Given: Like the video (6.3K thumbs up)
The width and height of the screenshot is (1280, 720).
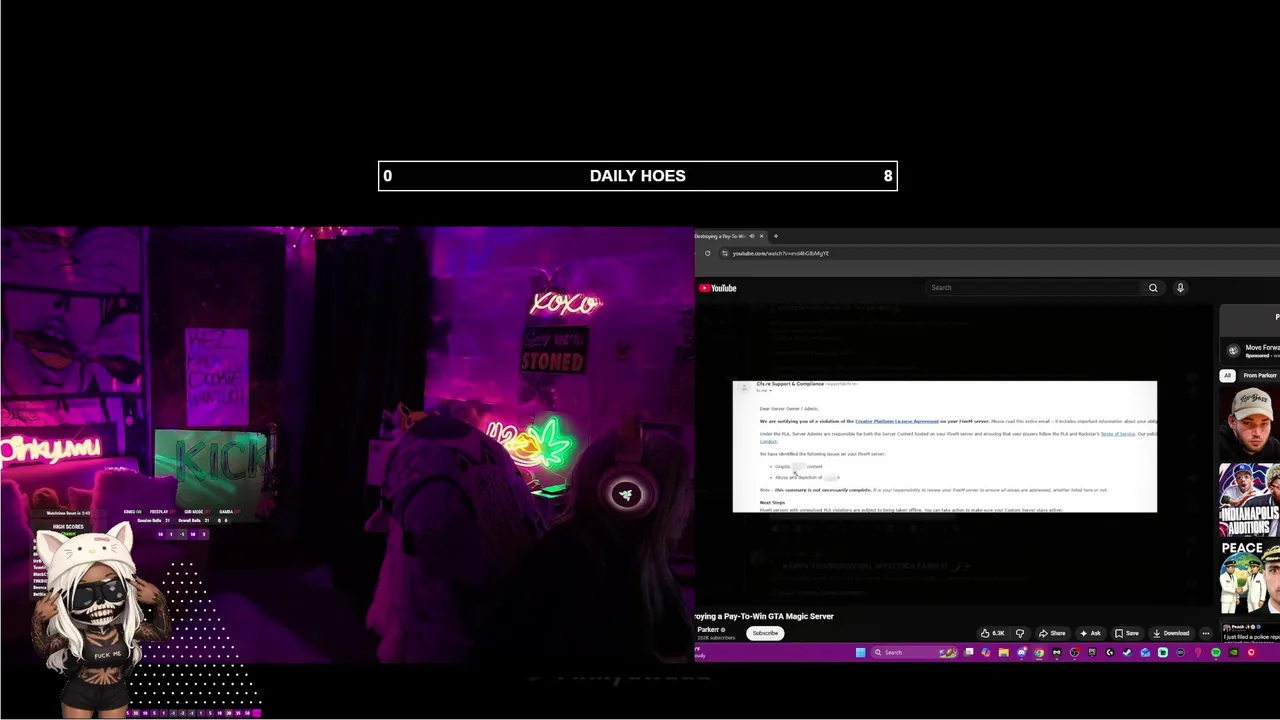Looking at the screenshot, I should [992, 633].
